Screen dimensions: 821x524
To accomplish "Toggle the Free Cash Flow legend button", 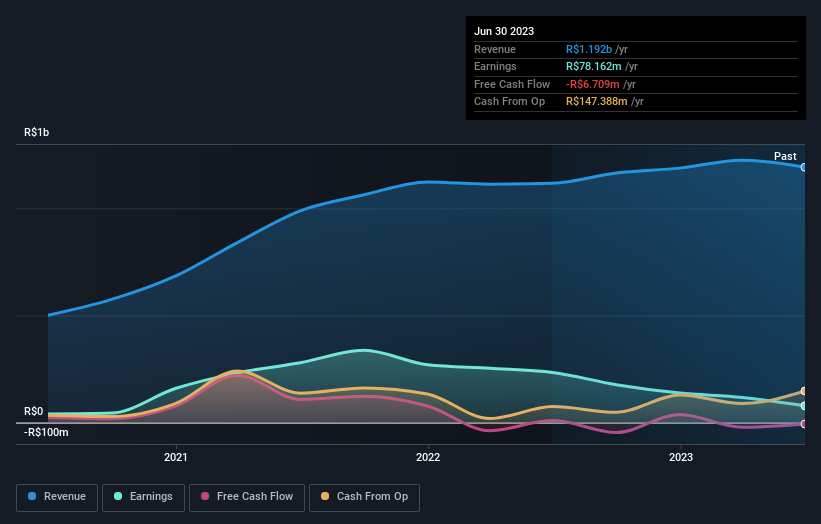I will [x=247, y=497].
